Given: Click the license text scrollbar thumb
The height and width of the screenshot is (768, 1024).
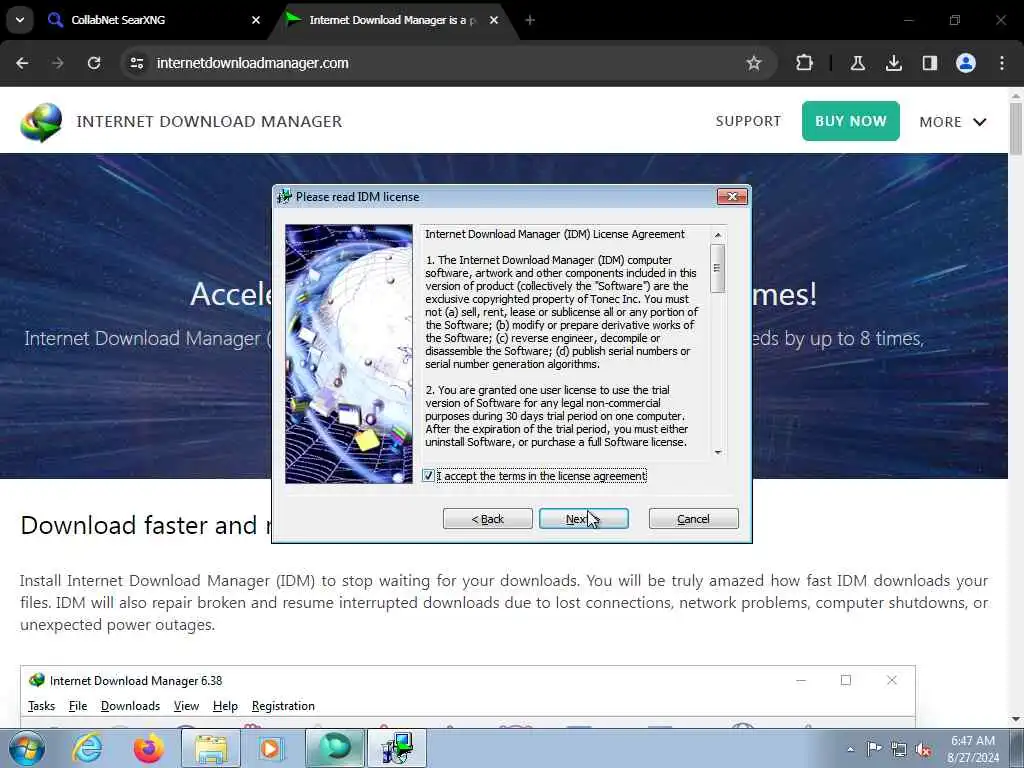Looking at the screenshot, I should [718, 268].
